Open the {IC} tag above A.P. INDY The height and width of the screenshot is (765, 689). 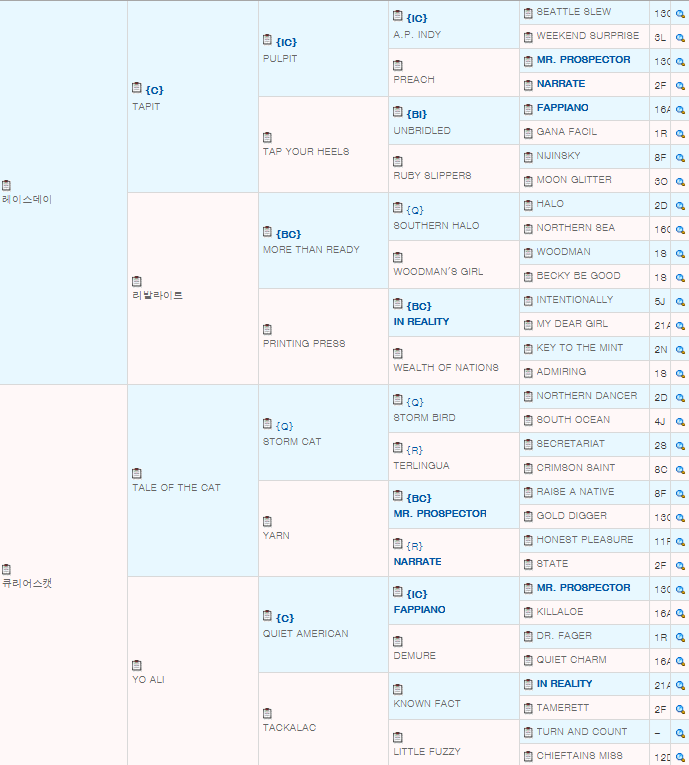pos(416,19)
